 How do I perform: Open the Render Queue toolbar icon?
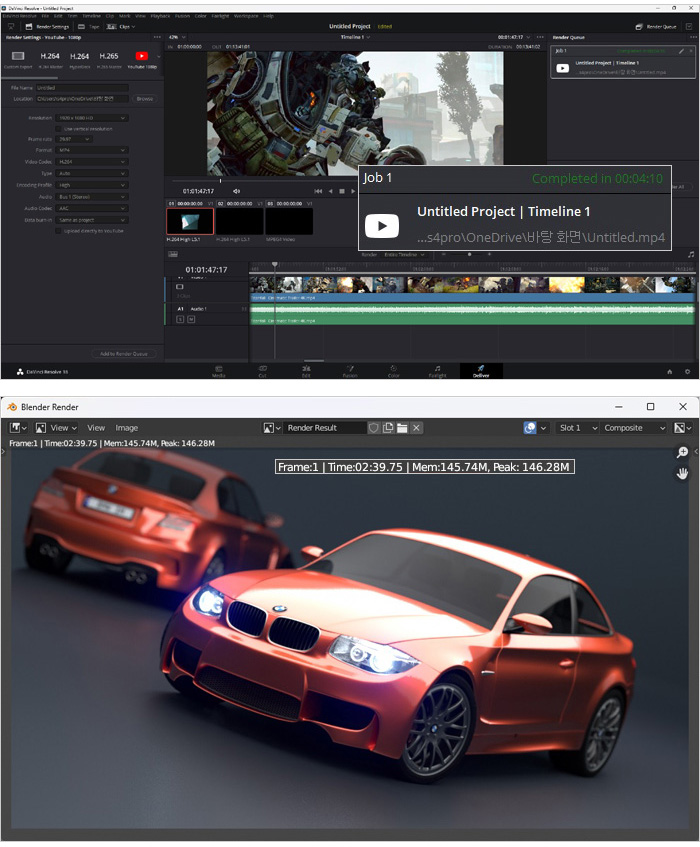tap(639, 26)
